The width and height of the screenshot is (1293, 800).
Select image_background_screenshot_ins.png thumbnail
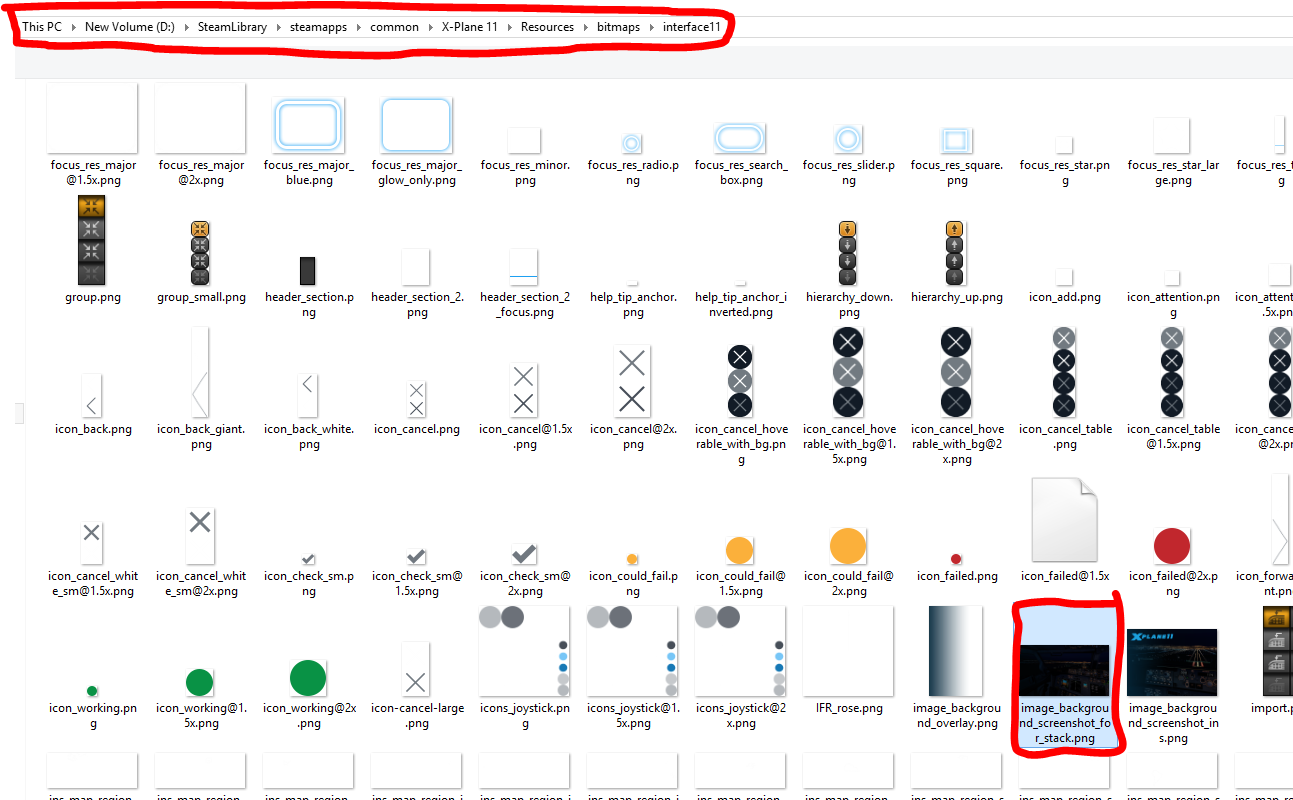click(1172, 663)
